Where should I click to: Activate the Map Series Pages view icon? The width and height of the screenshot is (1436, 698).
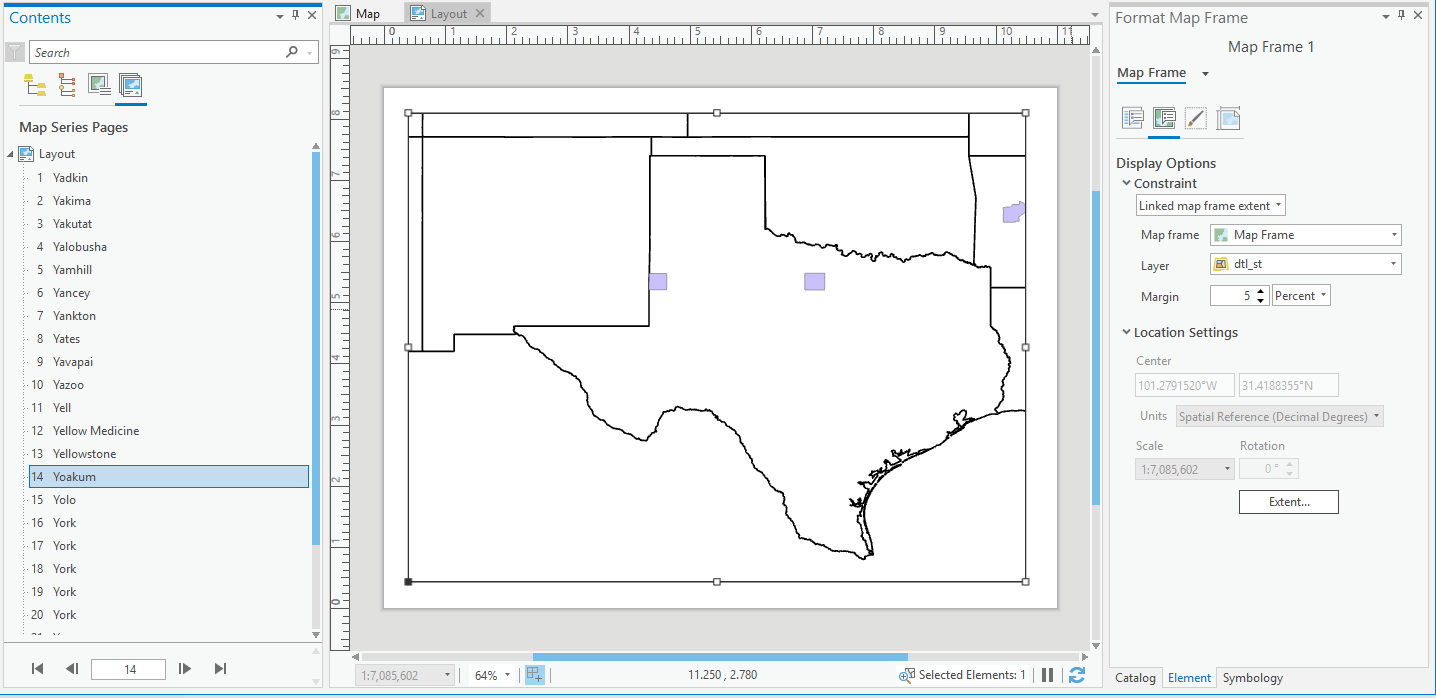(x=131, y=85)
